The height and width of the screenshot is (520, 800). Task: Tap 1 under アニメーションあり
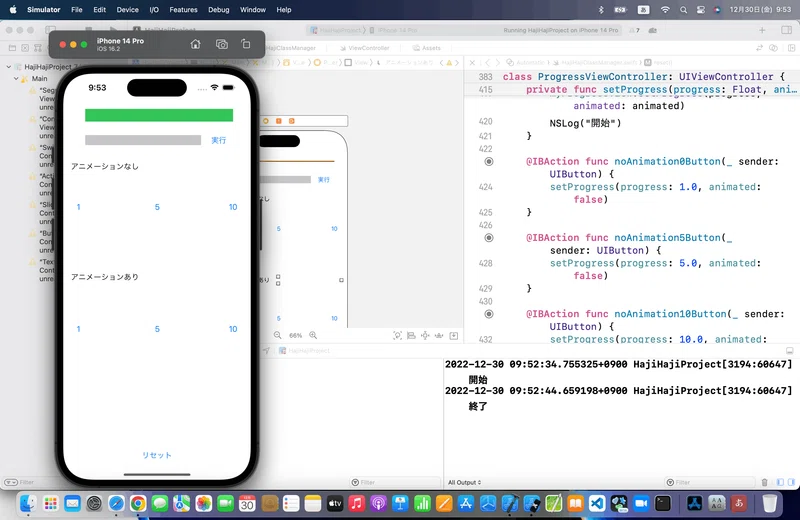point(79,329)
